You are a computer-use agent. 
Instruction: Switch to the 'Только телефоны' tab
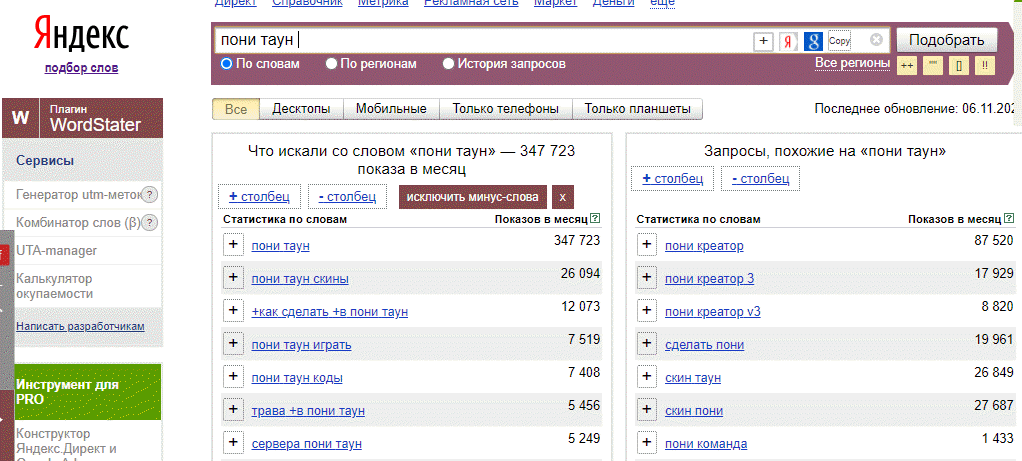tap(506, 109)
